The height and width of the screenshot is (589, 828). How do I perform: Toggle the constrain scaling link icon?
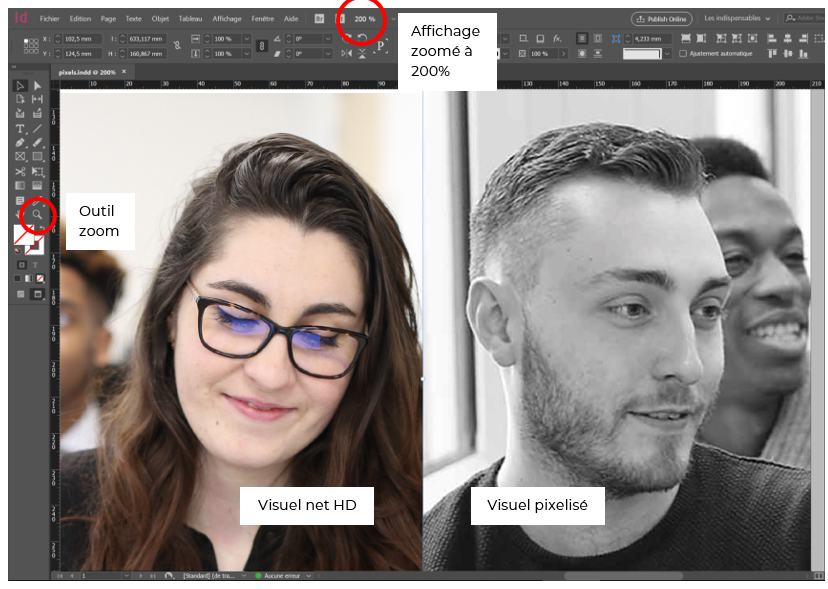(x=262, y=46)
